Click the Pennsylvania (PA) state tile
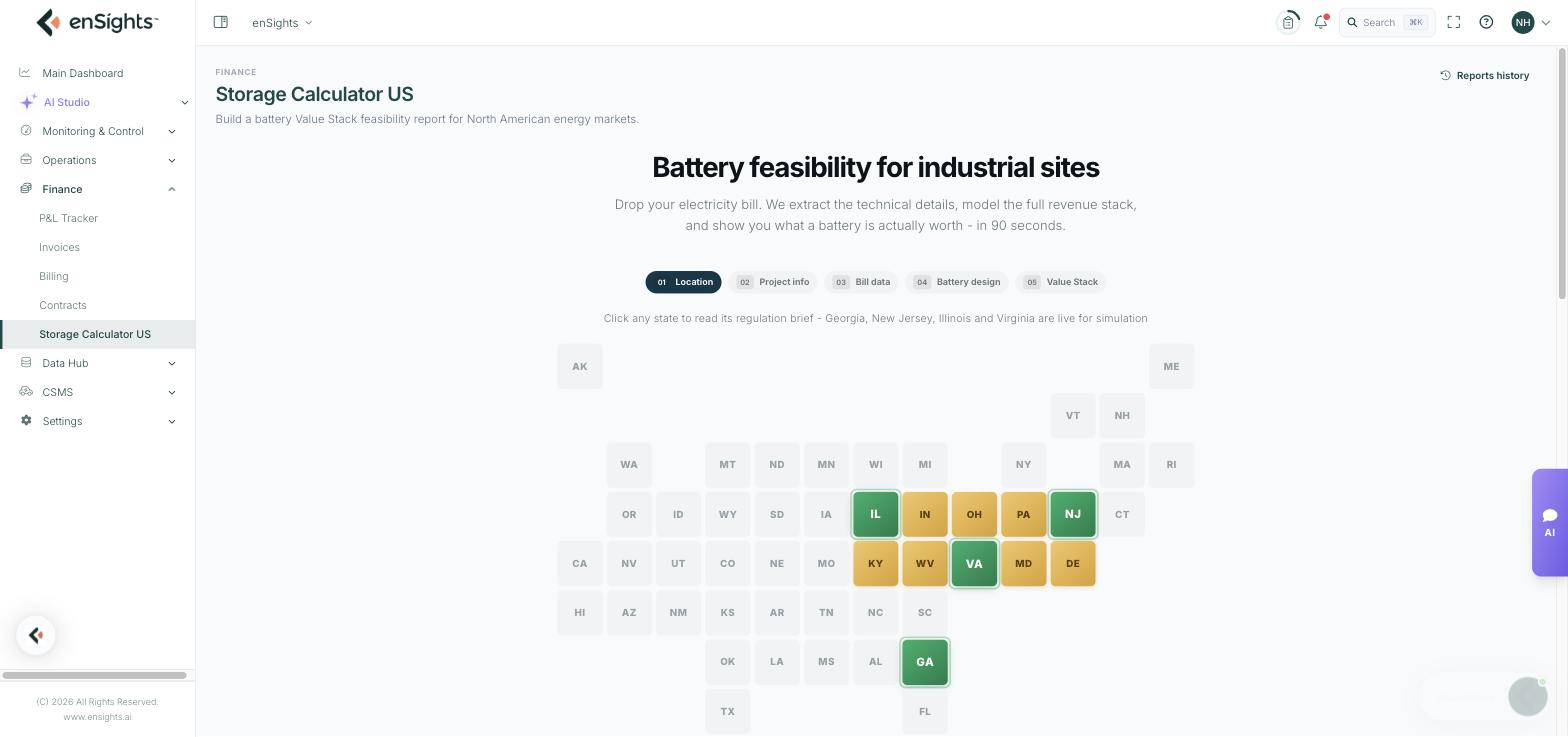Screen dimensions: 1568x737 coord(1023,514)
